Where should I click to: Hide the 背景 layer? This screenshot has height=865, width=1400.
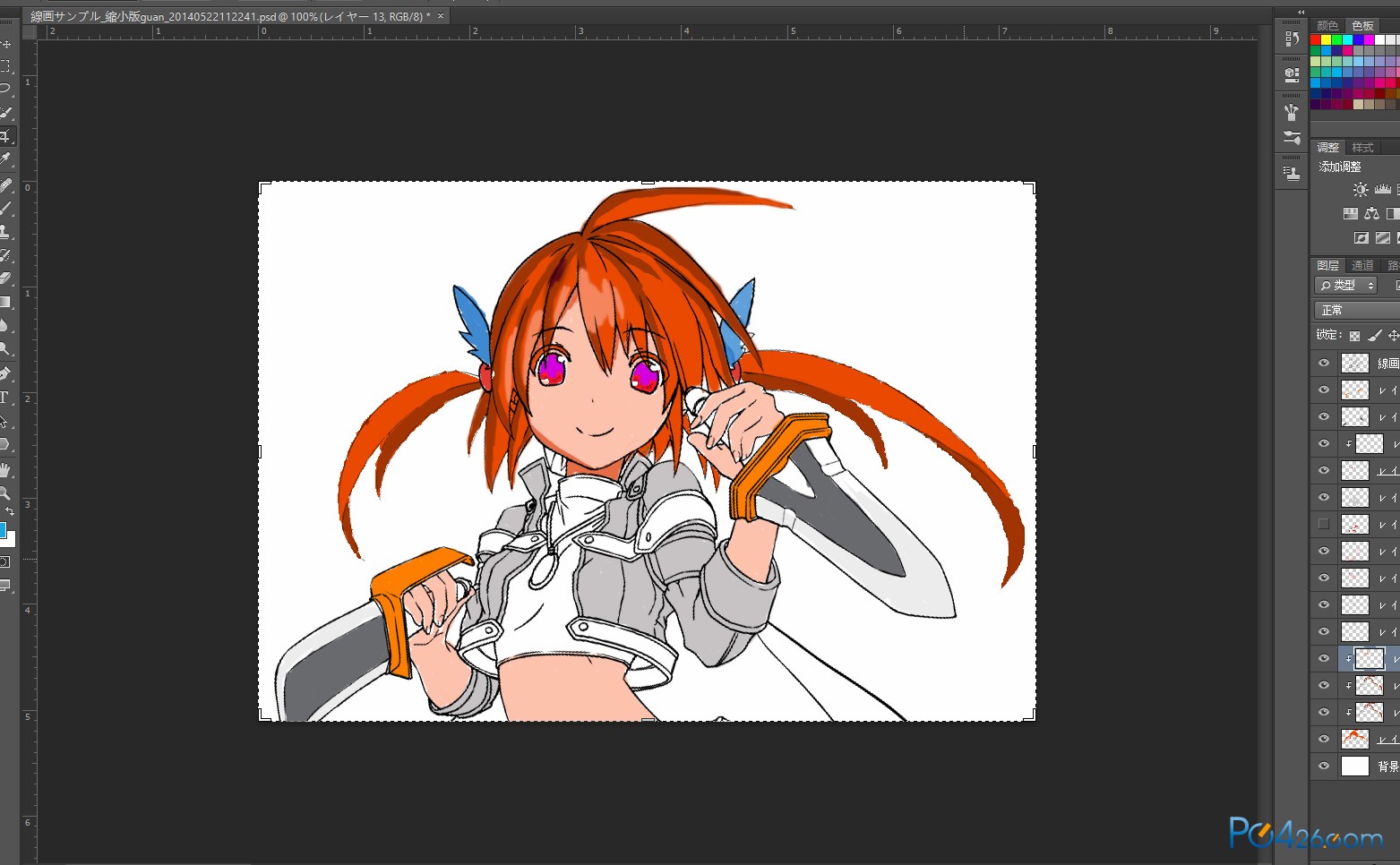coord(1324,766)
